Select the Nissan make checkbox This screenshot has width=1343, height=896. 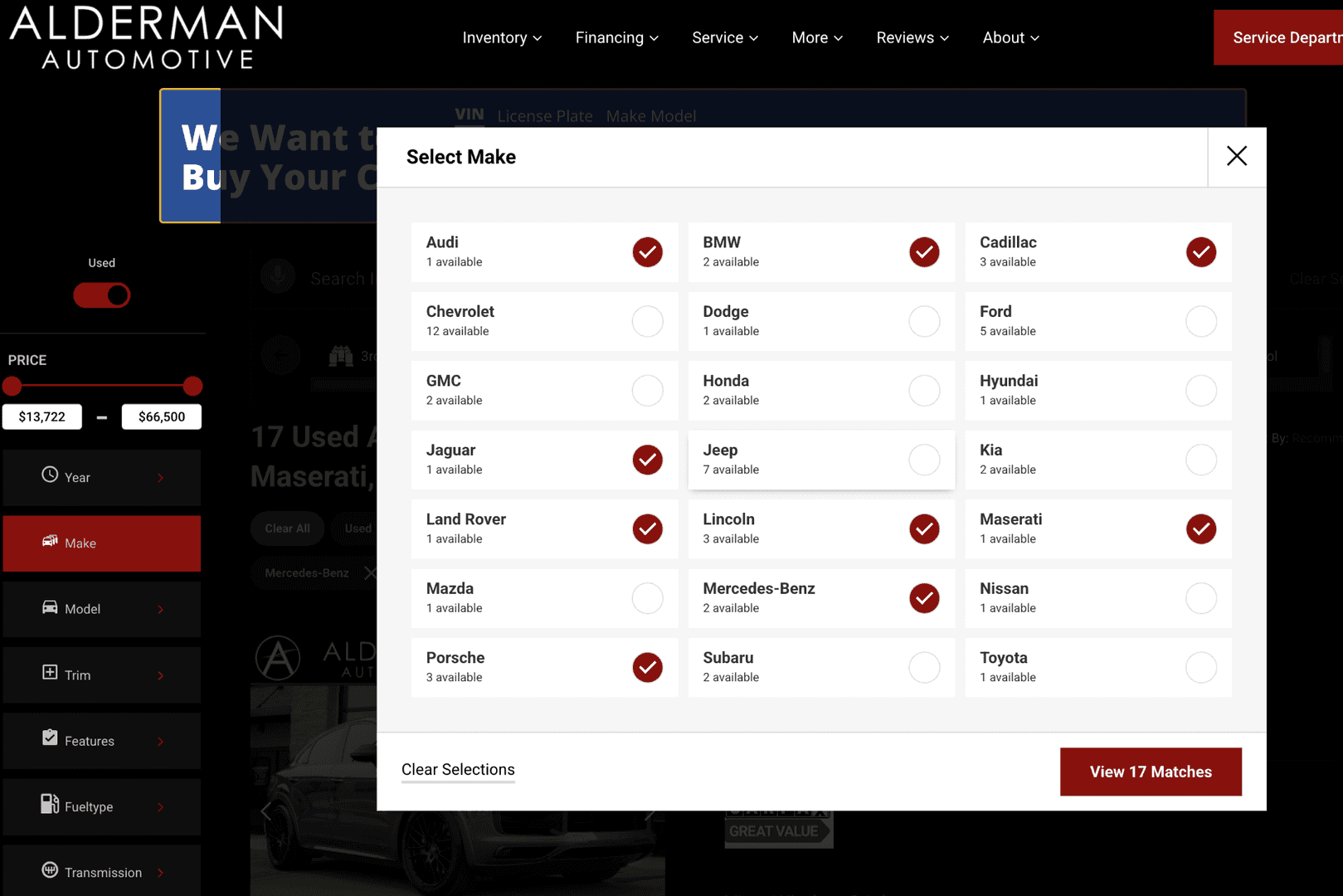click(x=1201, y=598)
